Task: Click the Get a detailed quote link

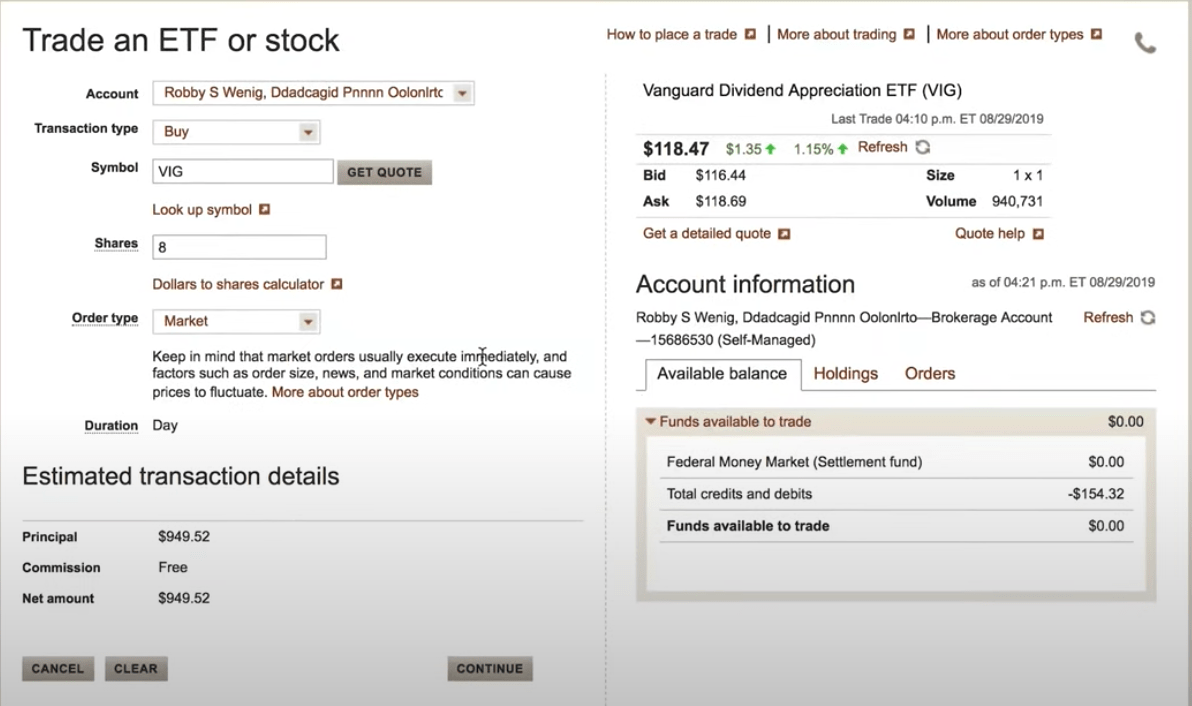Action: pos(707,233)
